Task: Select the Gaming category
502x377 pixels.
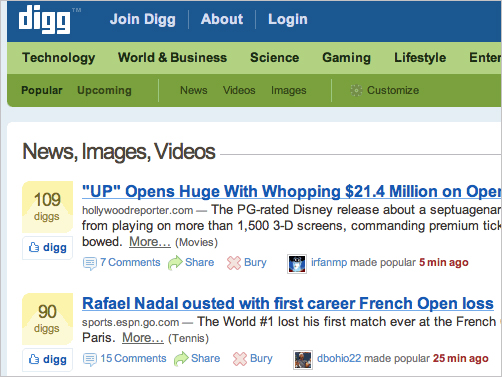Action: (346, 58)
